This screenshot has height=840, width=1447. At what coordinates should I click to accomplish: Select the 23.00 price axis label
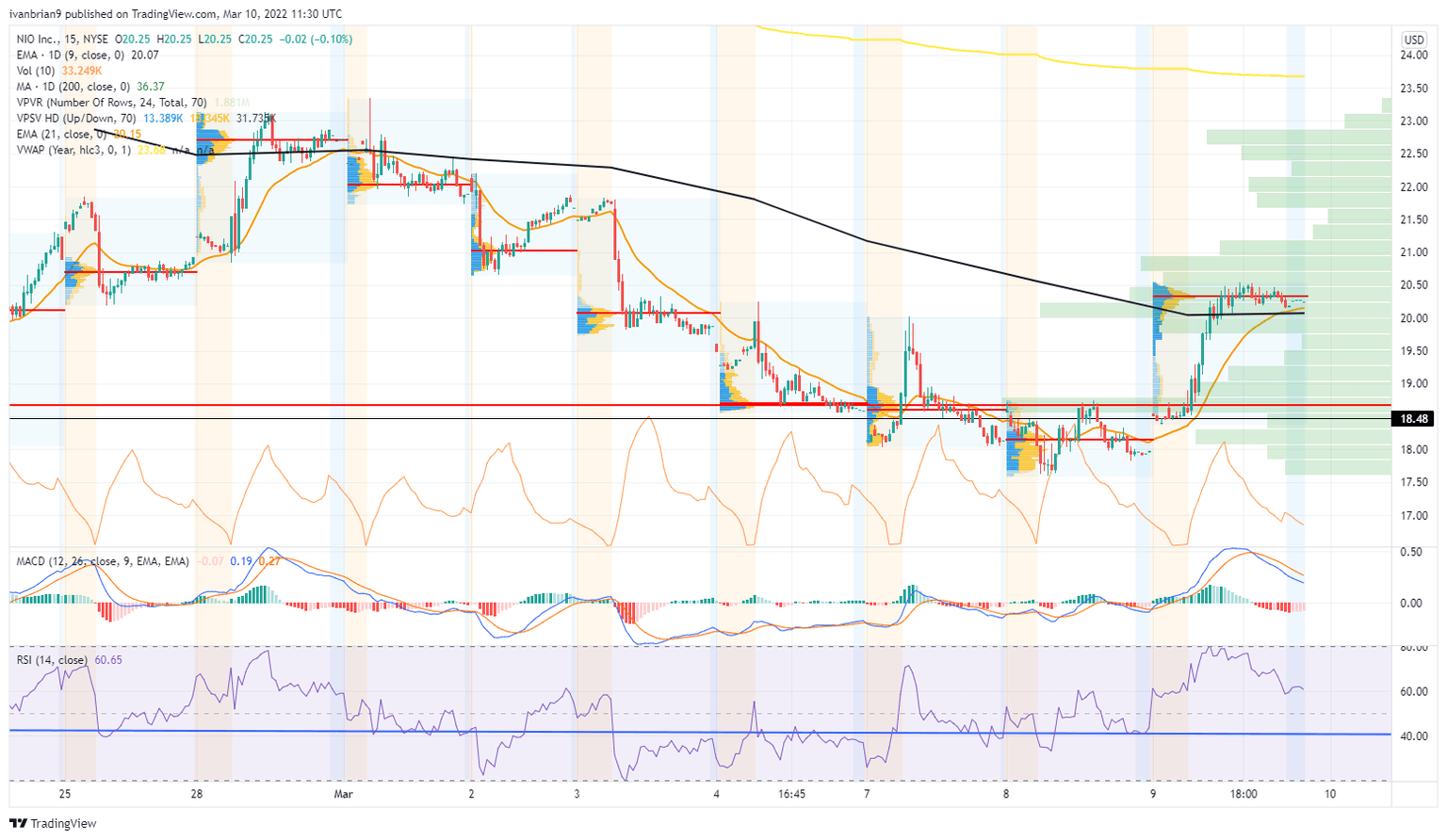click(x=1413, y=121)
